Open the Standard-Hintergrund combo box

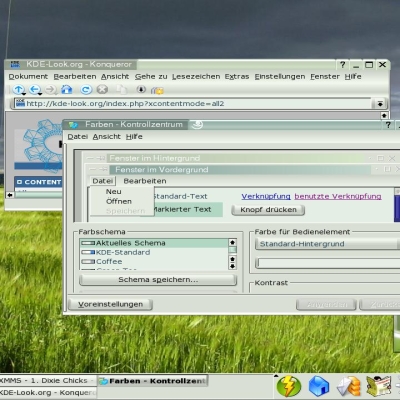tap(328, 244)
